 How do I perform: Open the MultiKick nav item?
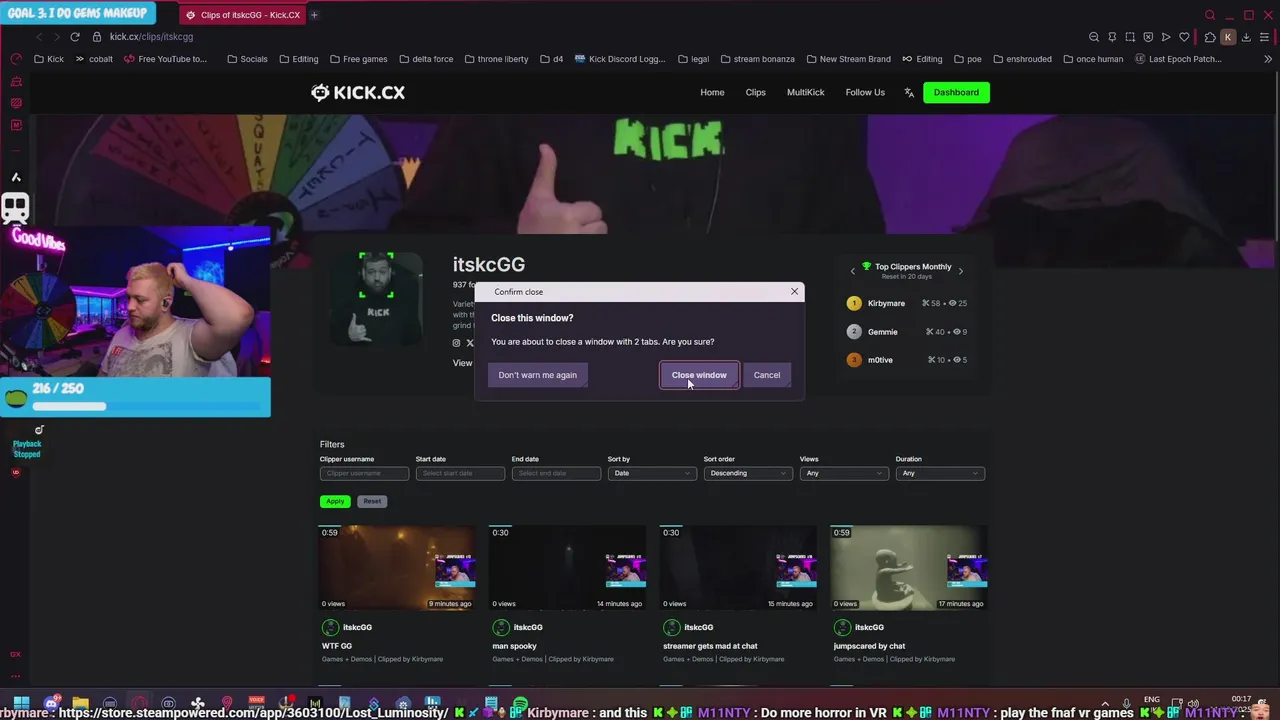[x=805, y=92]
